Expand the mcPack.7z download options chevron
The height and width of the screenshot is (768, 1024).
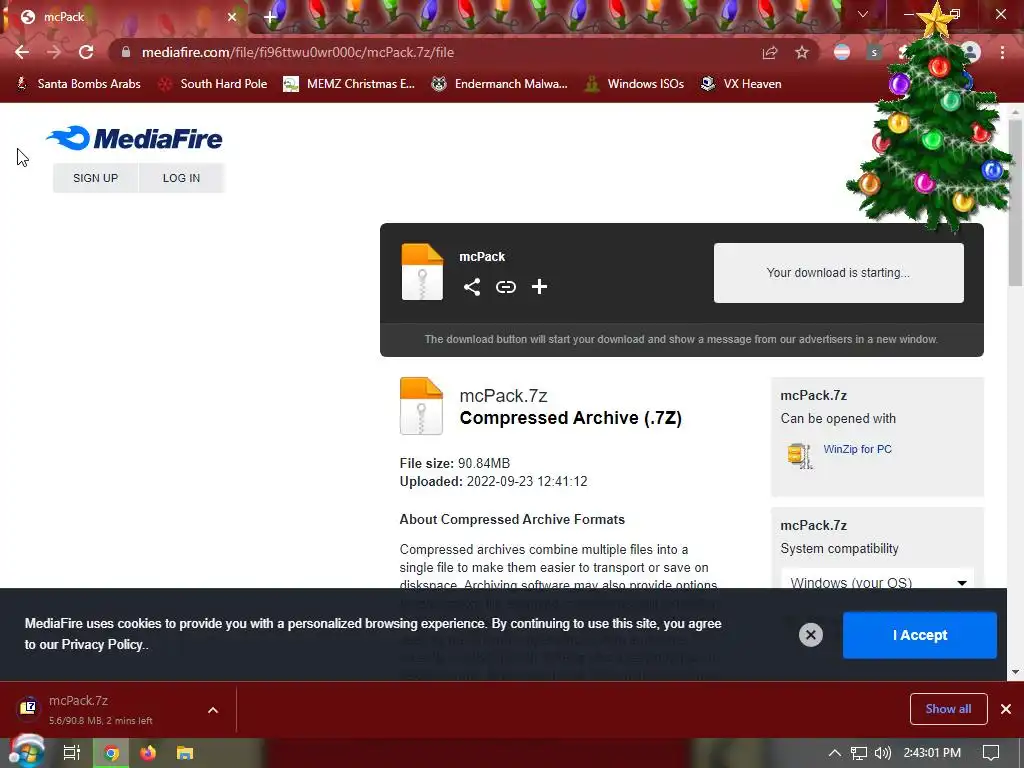[213, 710]
